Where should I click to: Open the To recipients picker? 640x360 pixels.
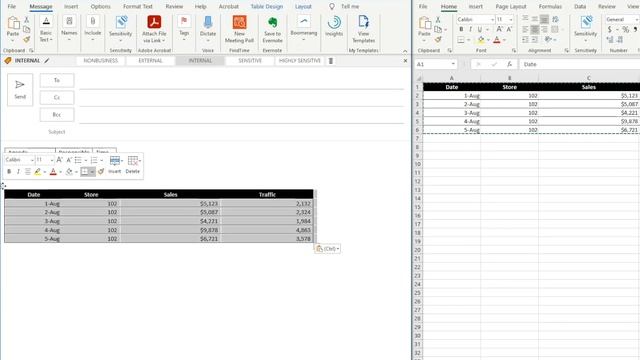[57, 80]
